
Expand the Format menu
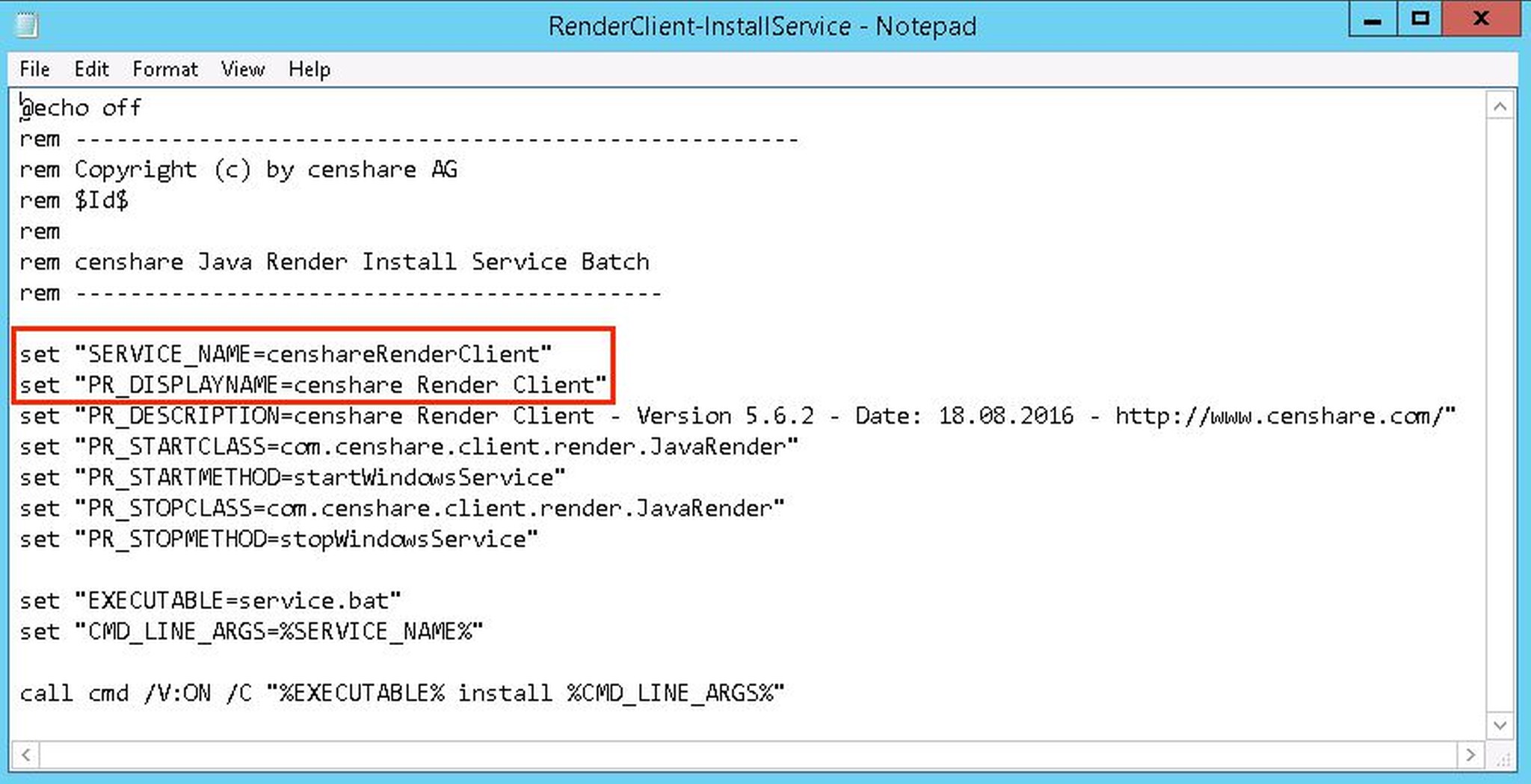[165, 70]
